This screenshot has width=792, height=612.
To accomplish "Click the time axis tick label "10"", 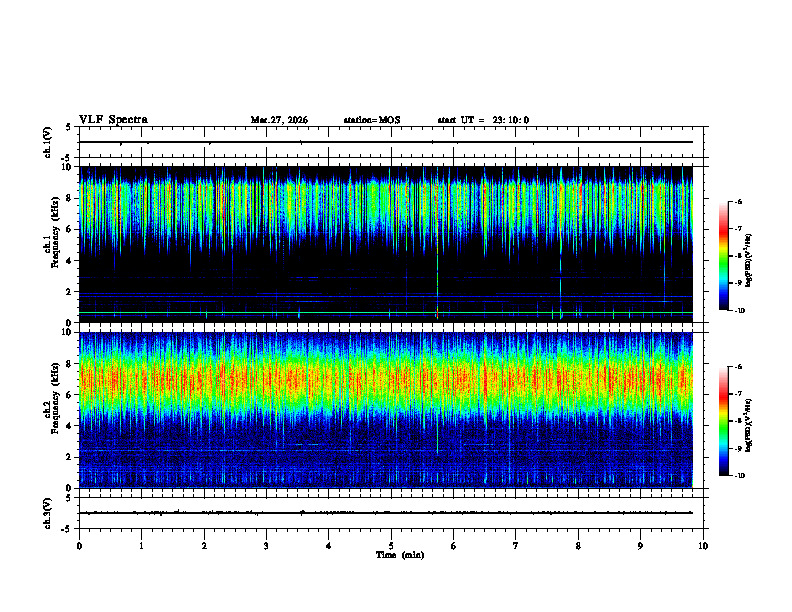I will tap(703, 546).
